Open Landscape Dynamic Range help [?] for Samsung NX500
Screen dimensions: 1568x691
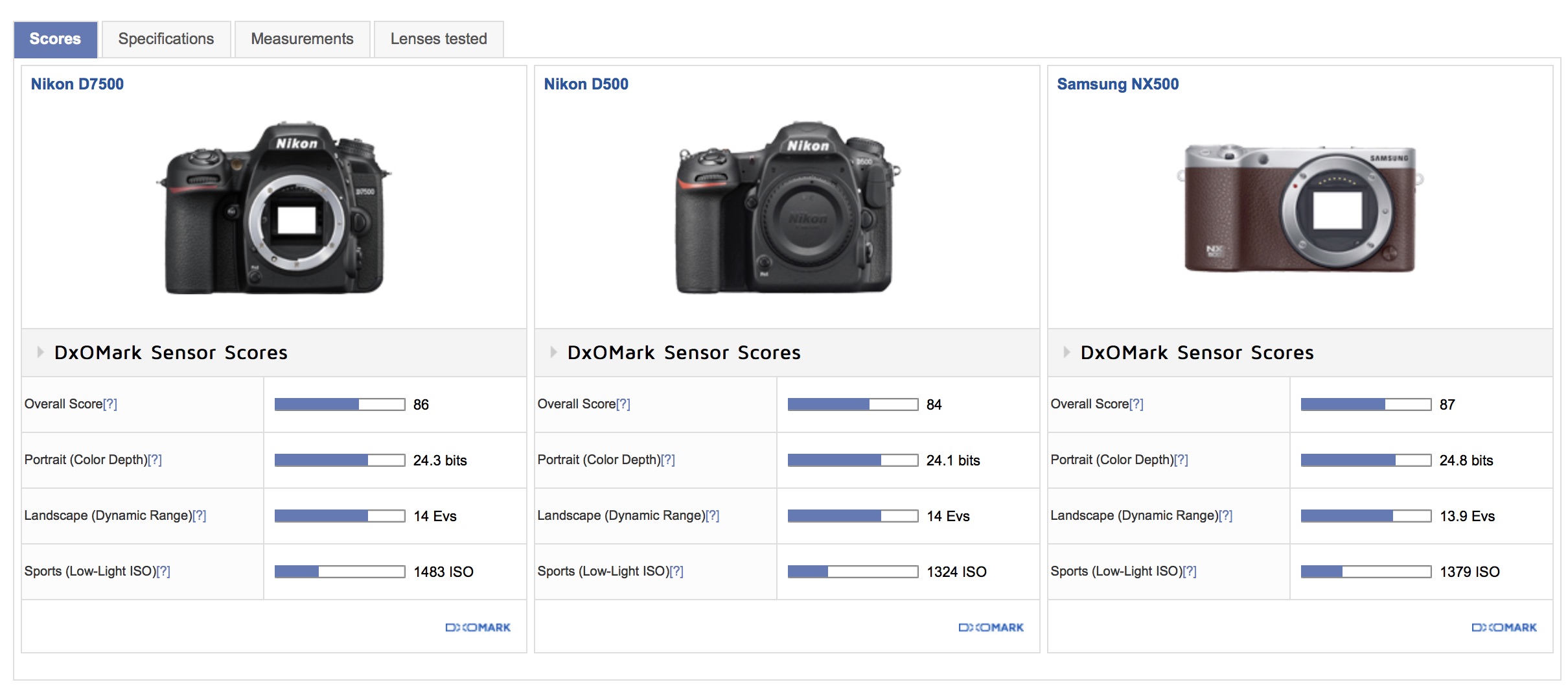tap(1226, 515)
